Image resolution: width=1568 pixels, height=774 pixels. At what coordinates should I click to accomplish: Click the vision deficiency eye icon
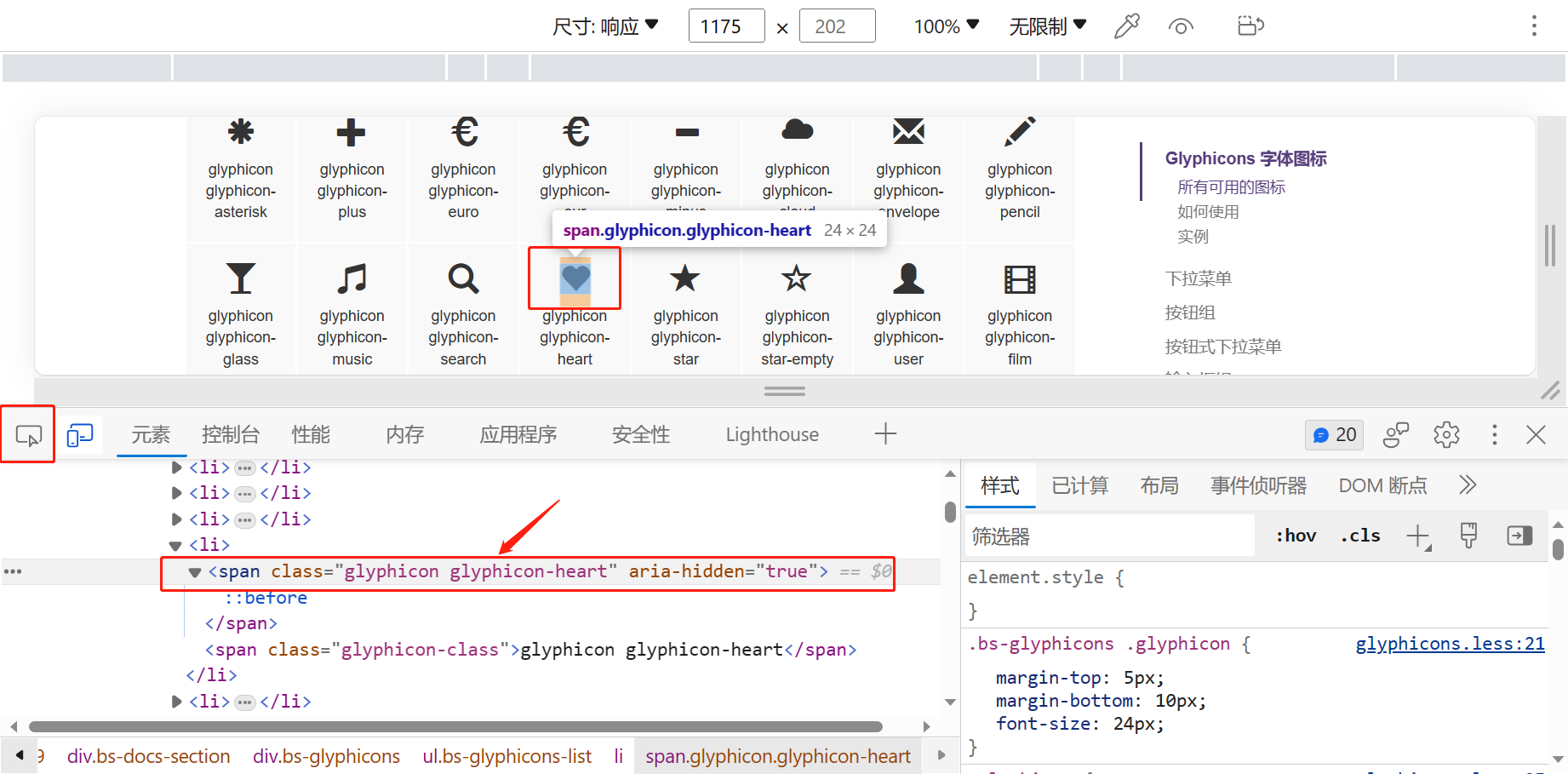1181,26
